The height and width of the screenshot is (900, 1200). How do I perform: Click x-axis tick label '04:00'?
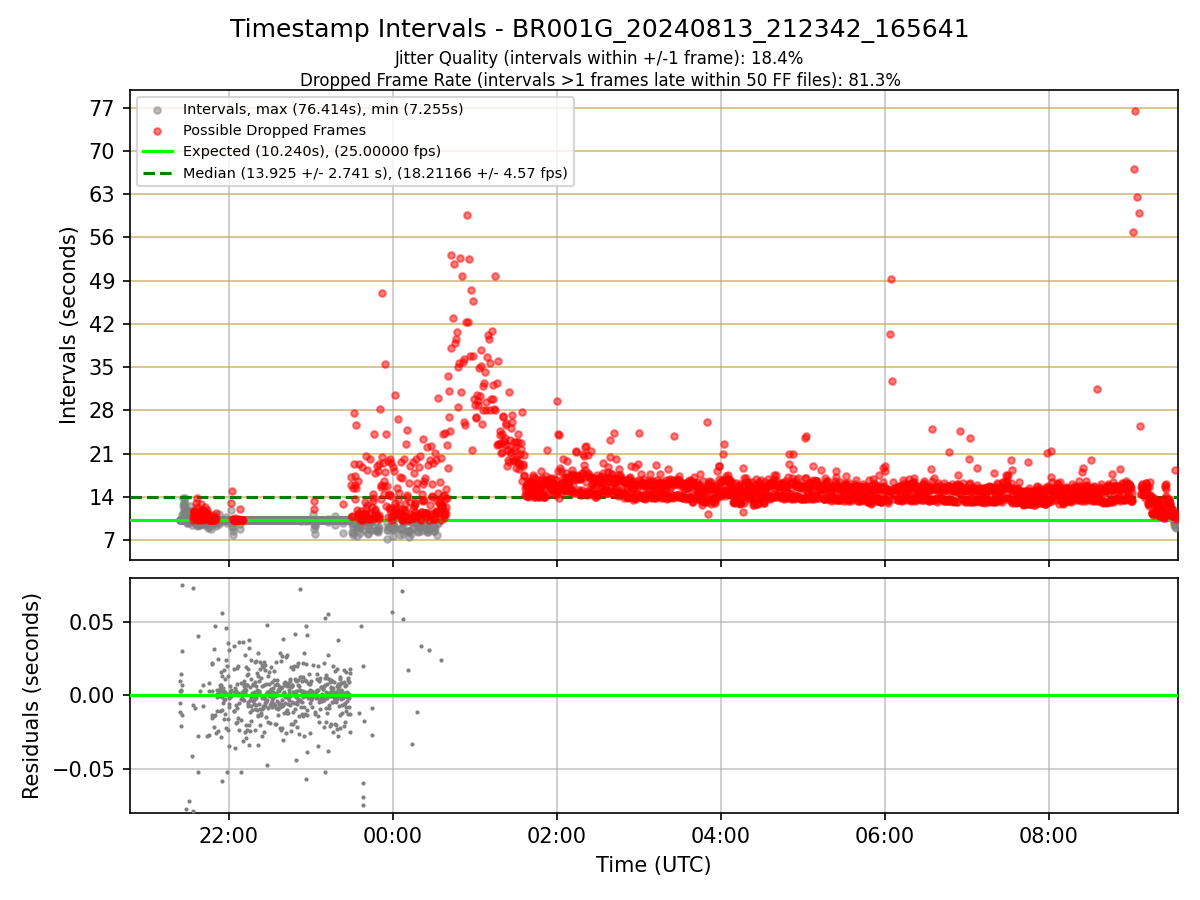(x=721, y=834)
